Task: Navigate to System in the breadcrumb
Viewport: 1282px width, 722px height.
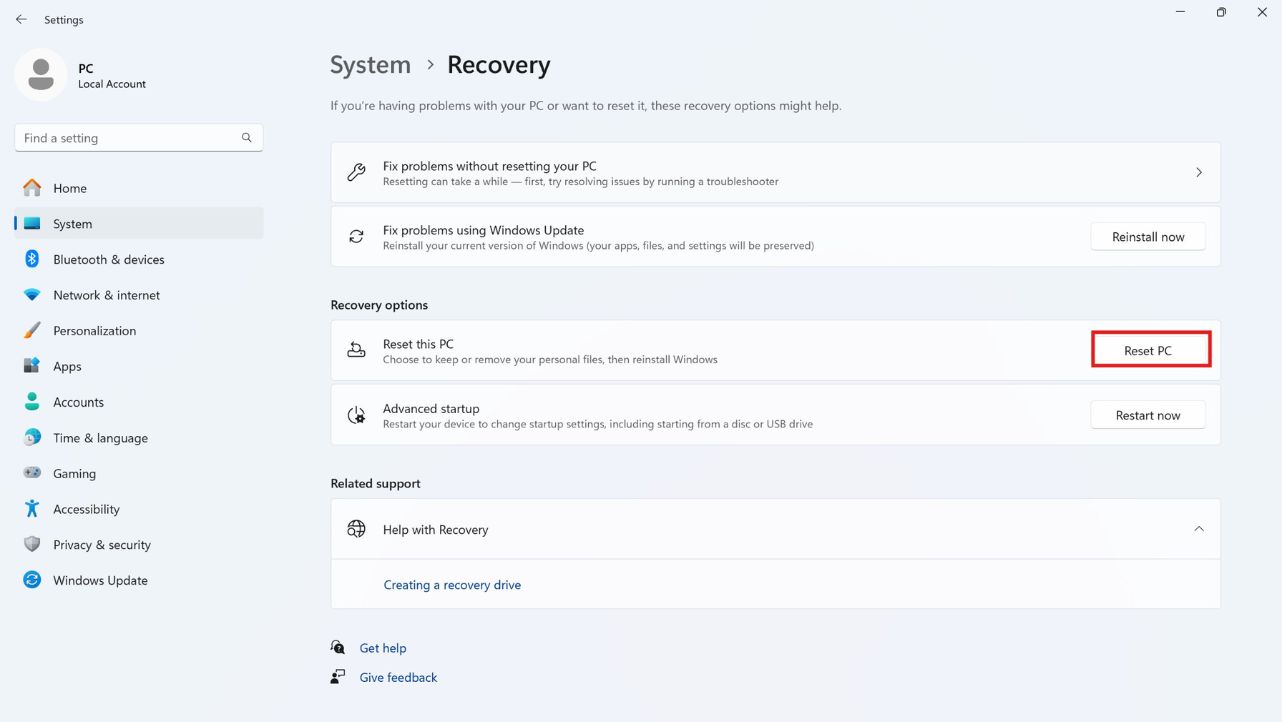Action: click(x=370, y=65)
